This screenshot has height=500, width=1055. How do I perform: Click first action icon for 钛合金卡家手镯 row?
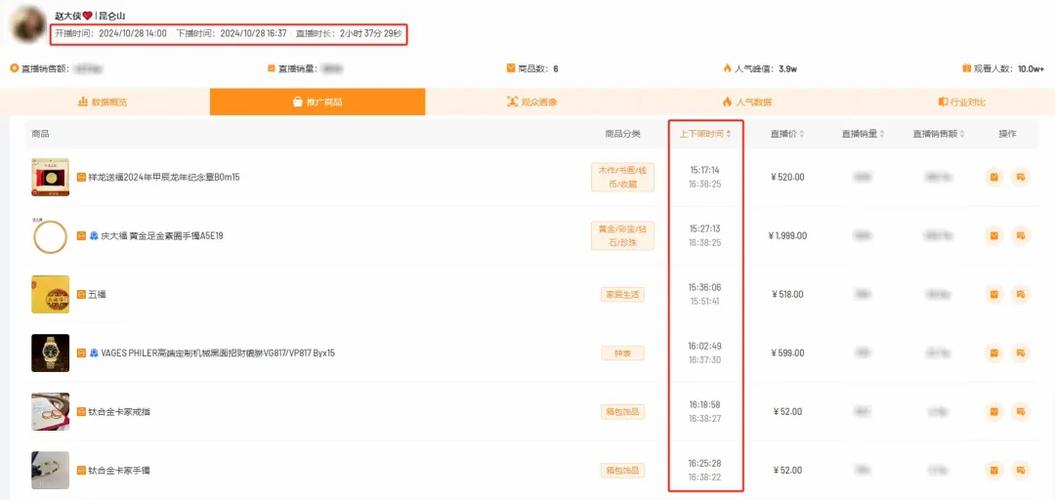click(x=994, y=470)
